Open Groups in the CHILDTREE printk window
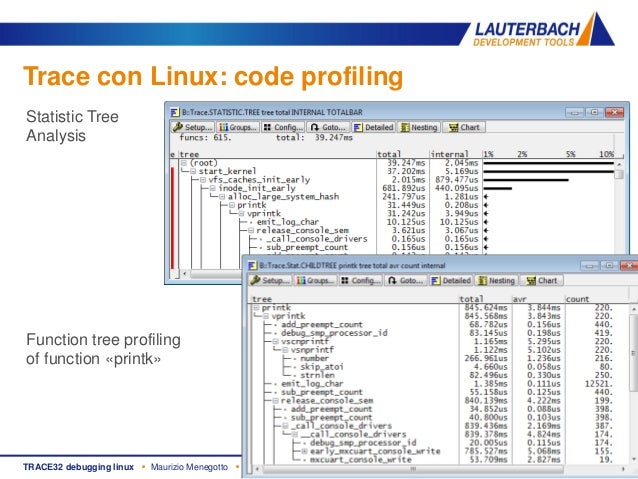The image size is (638, 479). coord(315,280)
